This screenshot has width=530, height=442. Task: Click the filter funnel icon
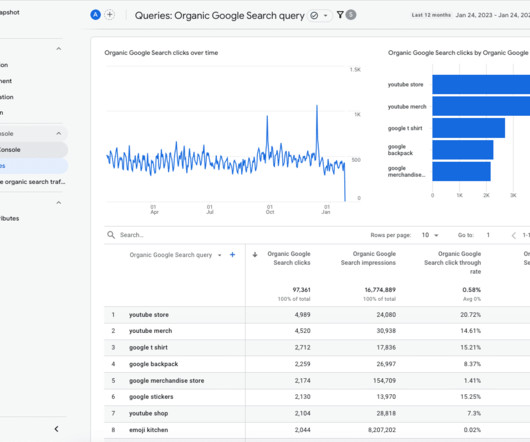[340, 15]
